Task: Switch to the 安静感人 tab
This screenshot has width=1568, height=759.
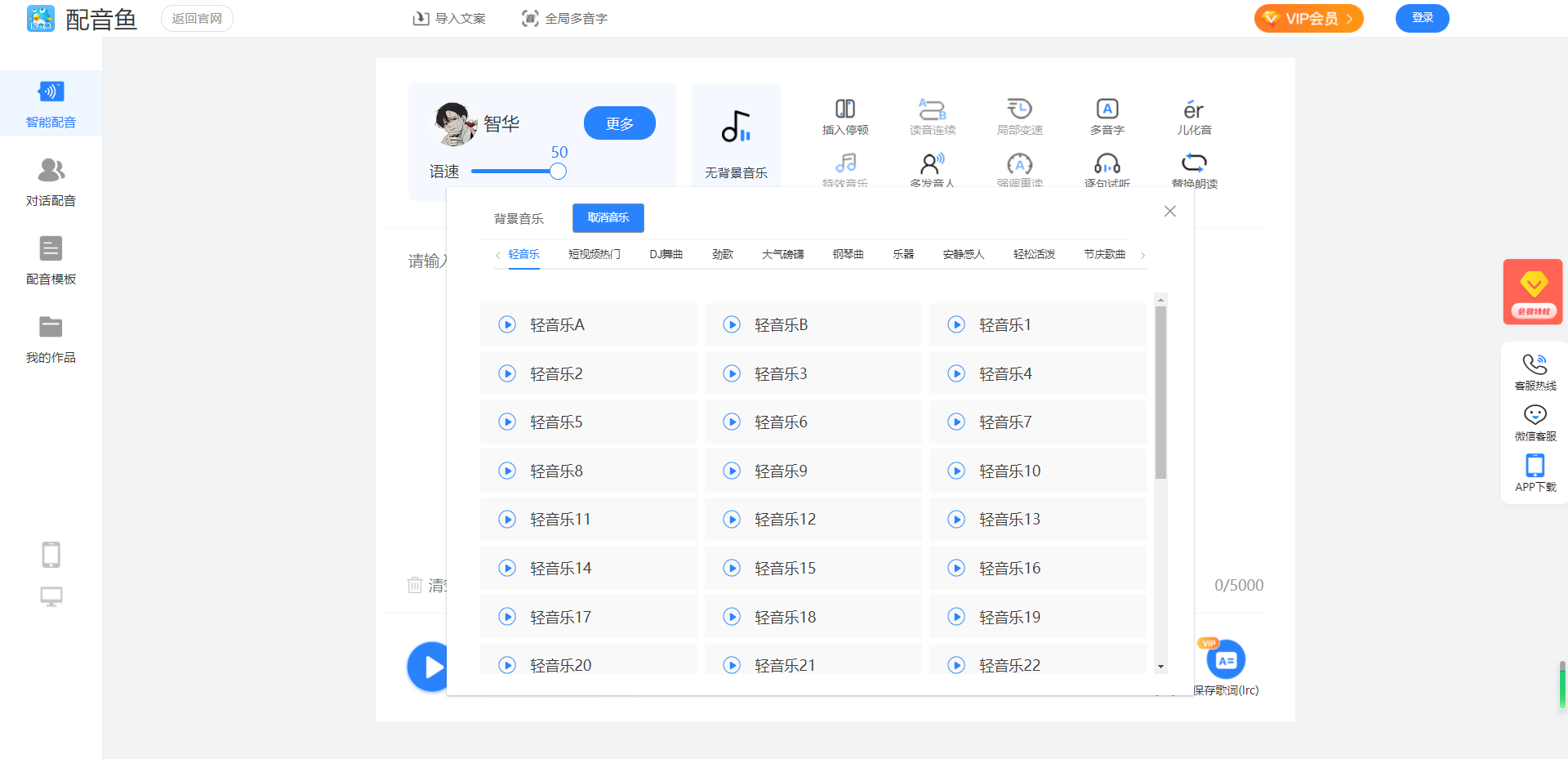Action: point(964,254)
